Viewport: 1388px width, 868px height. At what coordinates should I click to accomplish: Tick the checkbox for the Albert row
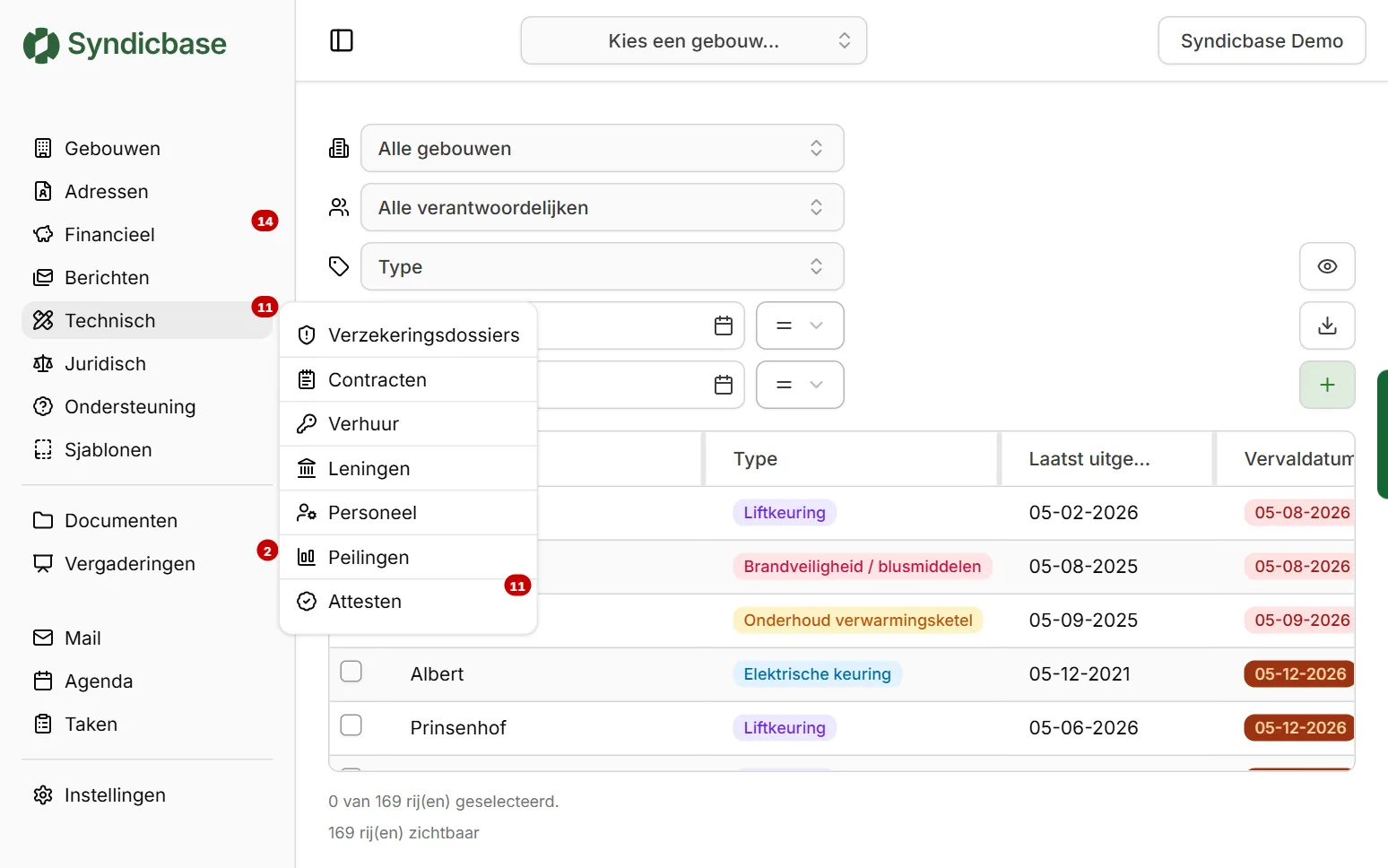point(351,672)
